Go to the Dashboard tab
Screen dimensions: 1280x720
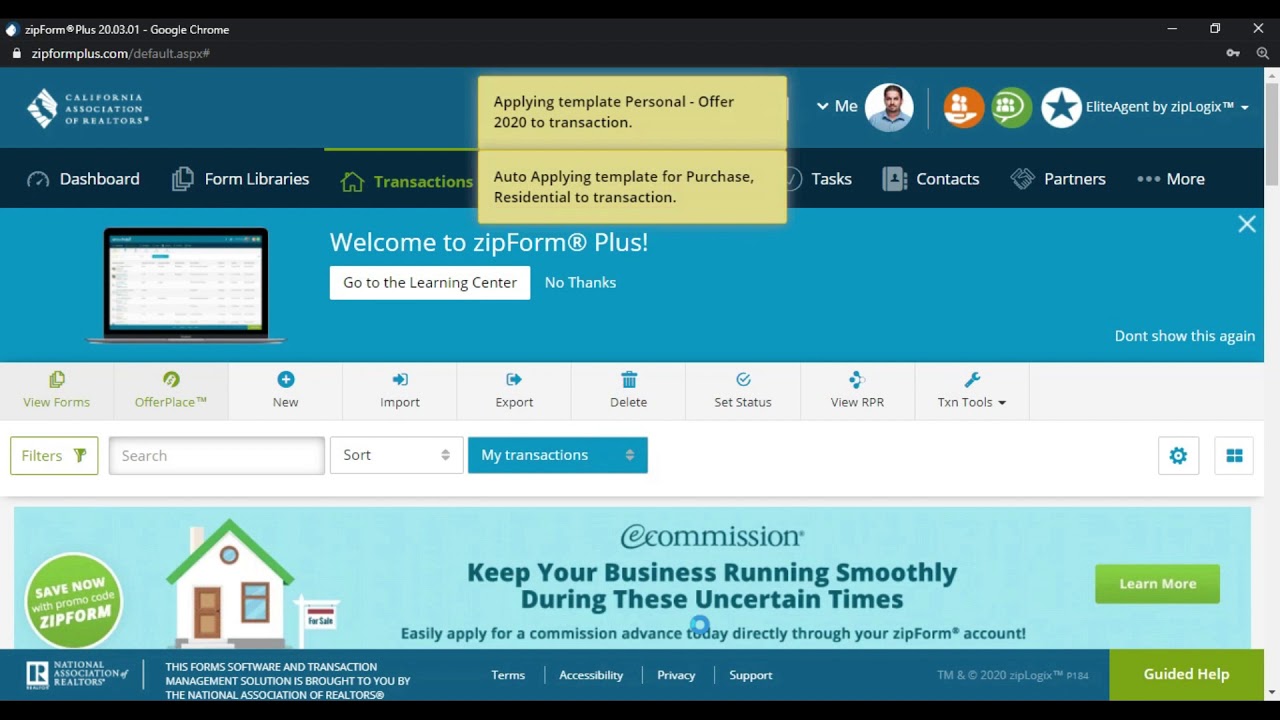pyautogui.click(x=84, y=179)
